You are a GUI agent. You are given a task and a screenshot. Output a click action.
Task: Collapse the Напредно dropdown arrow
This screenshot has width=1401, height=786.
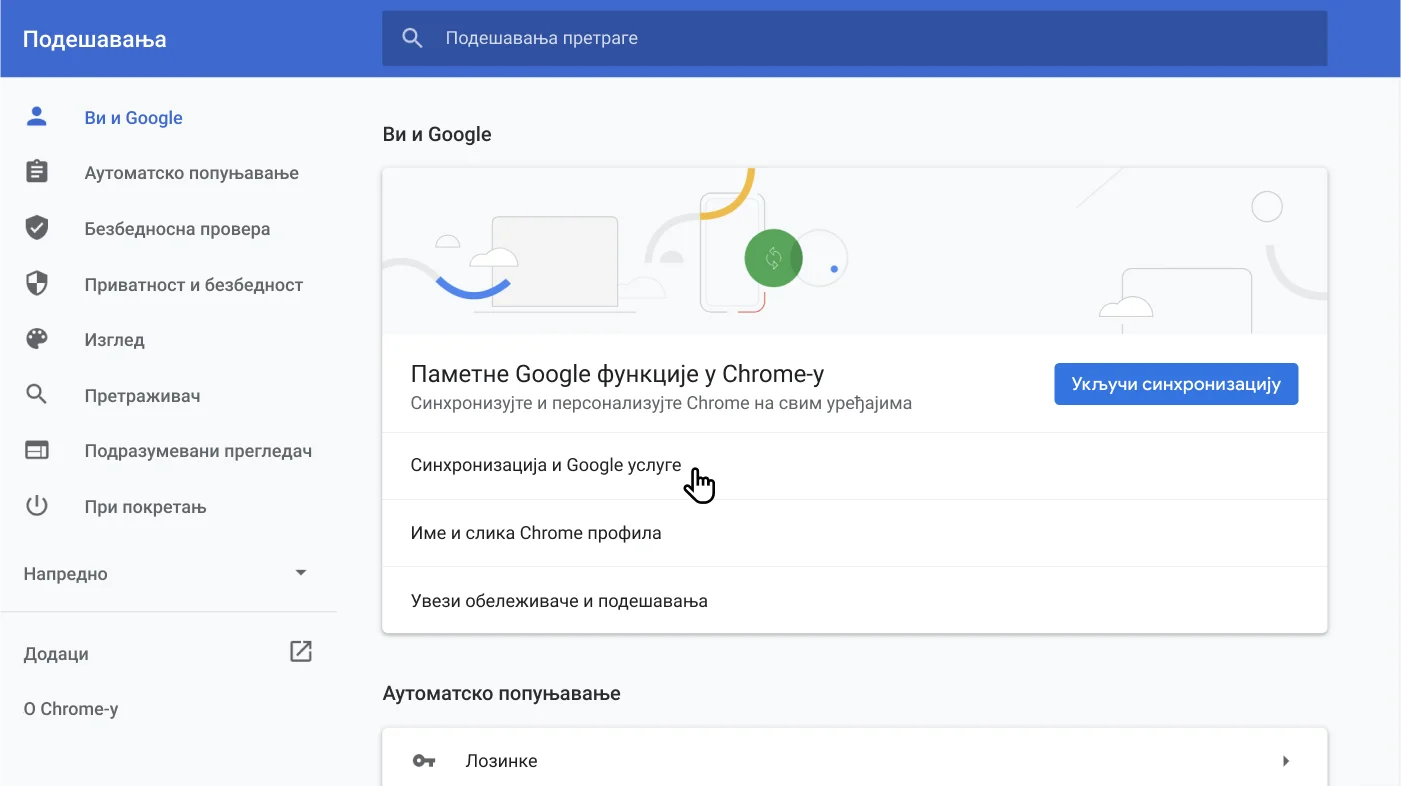tap(300, 572)
